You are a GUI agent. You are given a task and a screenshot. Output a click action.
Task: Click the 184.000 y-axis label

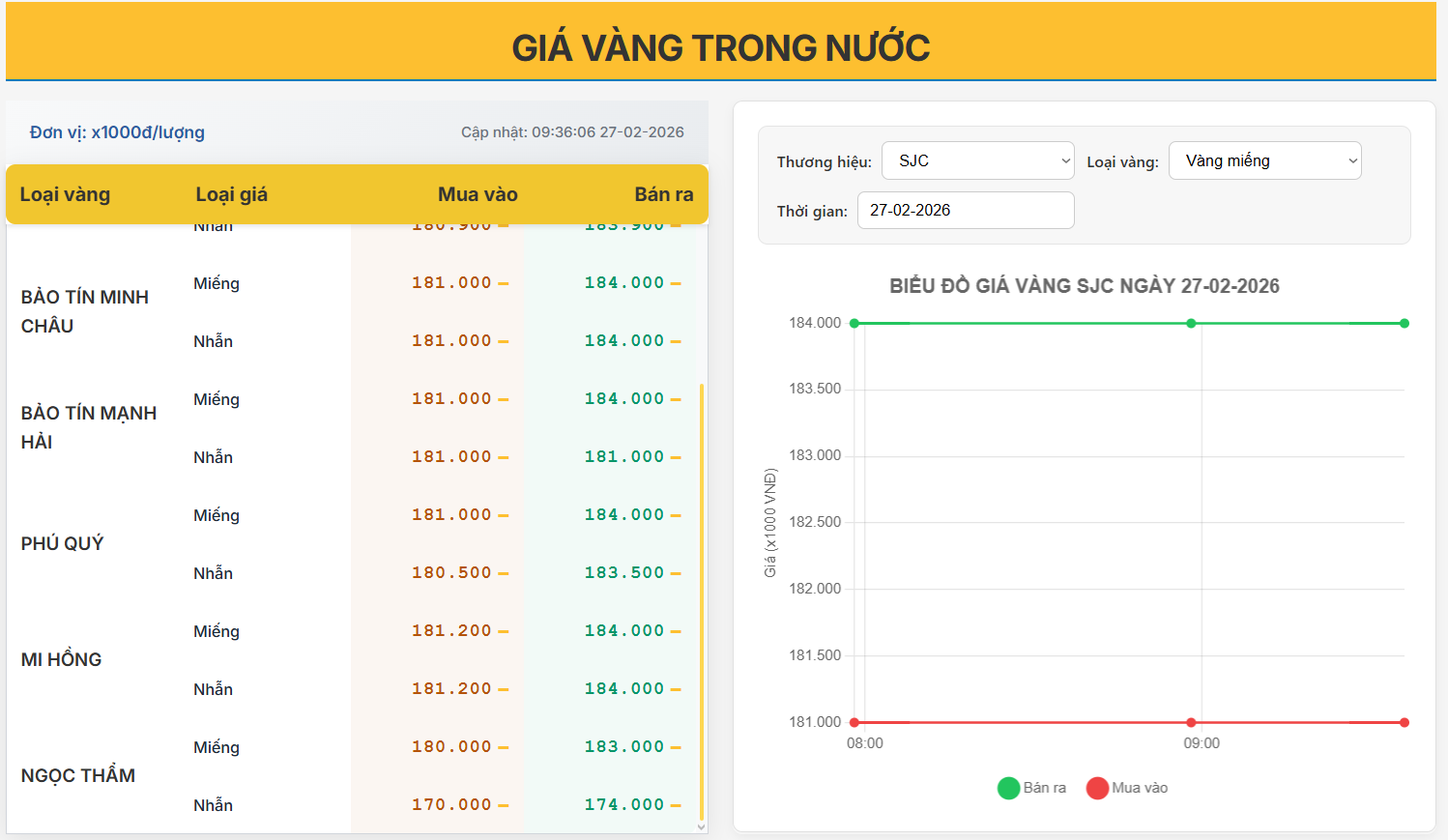(815, 323)
